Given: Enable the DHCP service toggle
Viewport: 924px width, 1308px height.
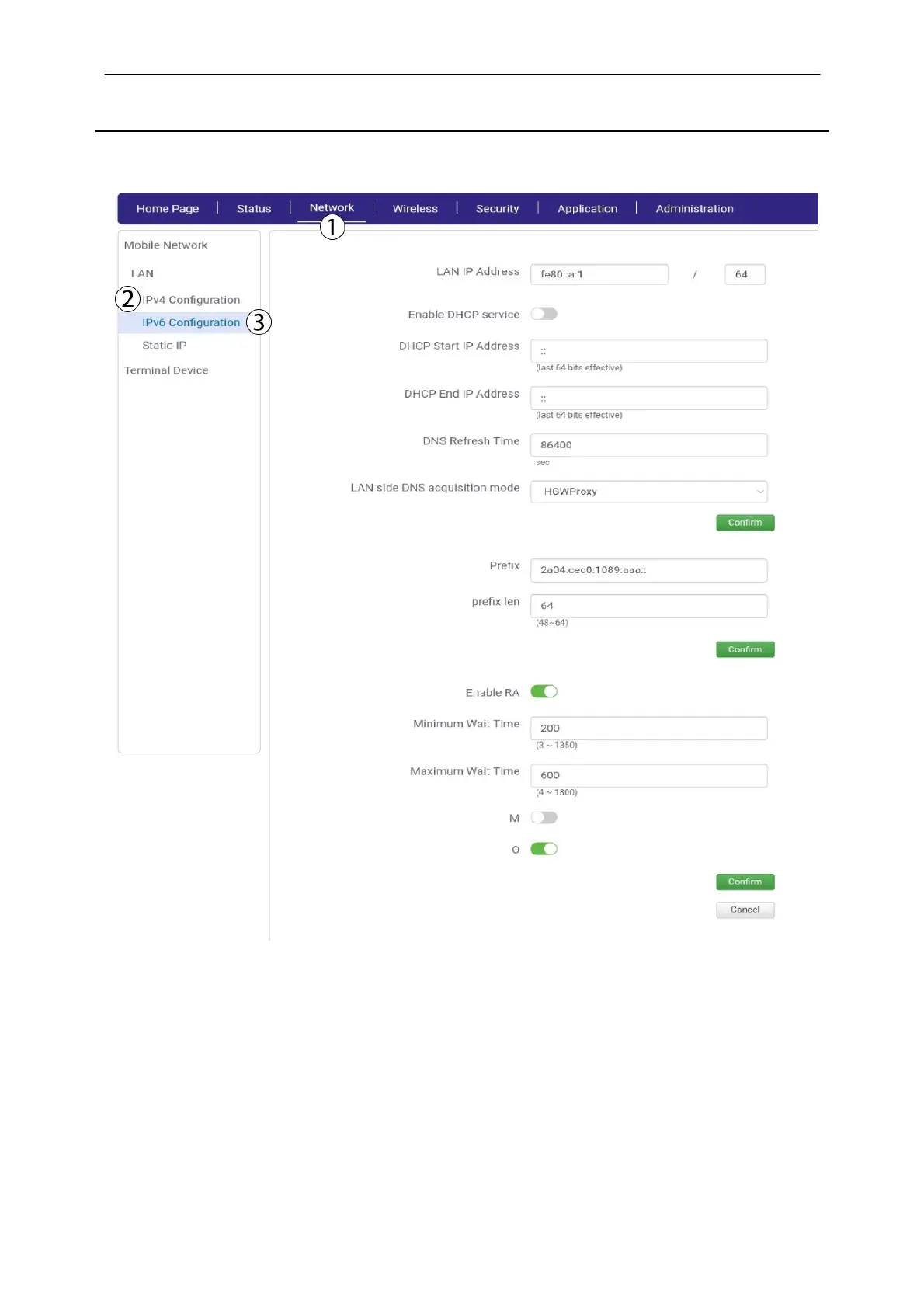Looking at the screenshot, I should pos(544,314).
